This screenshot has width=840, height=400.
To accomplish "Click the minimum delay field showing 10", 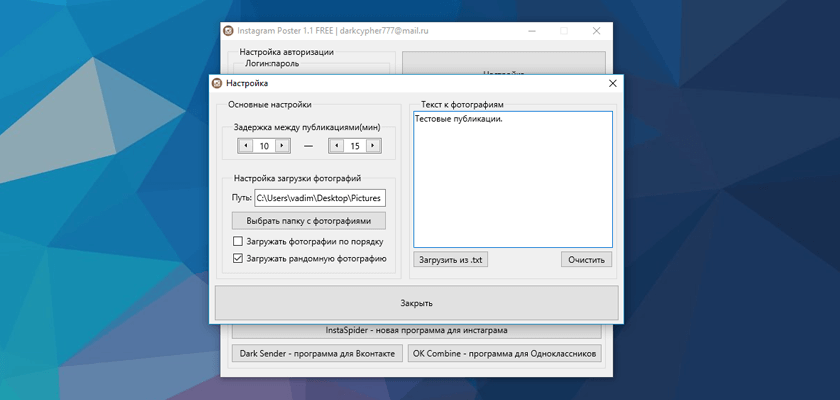I will point(264,146).
